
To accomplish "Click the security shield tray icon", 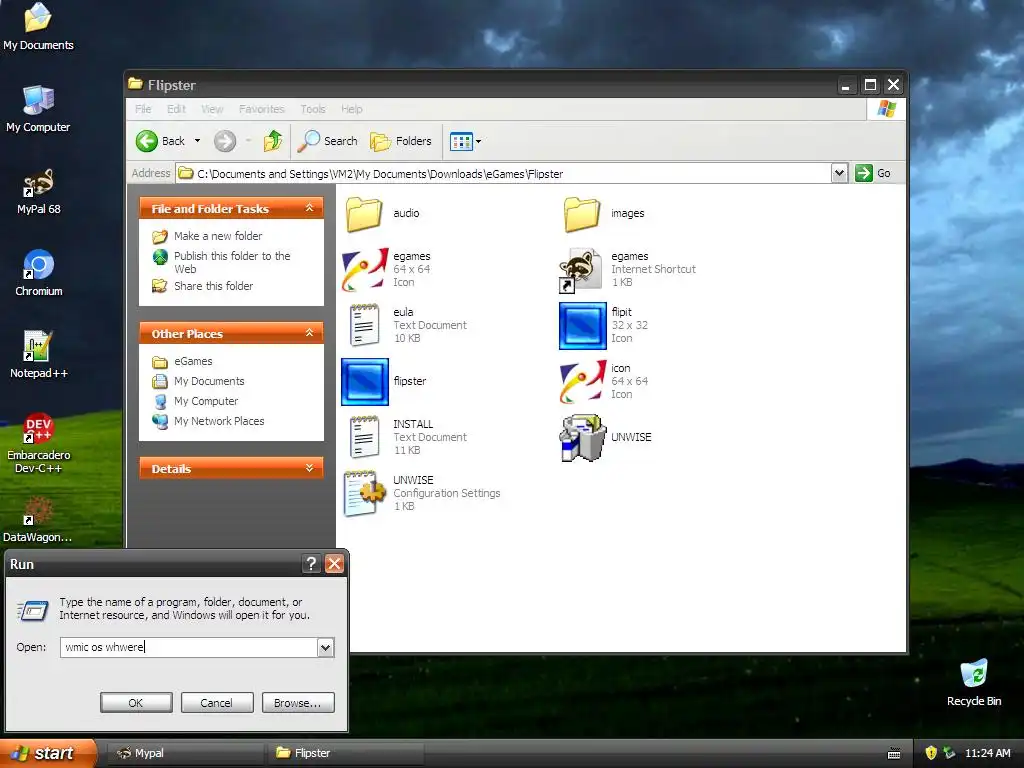I will 931,753.
